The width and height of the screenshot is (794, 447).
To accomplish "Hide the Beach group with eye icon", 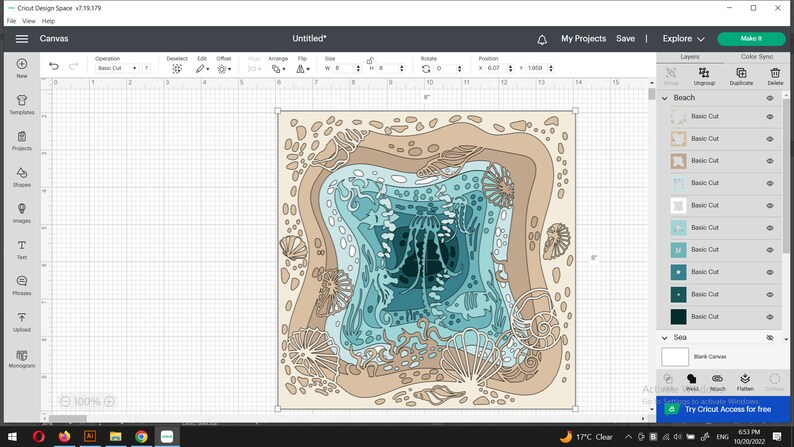I will 770,98.
